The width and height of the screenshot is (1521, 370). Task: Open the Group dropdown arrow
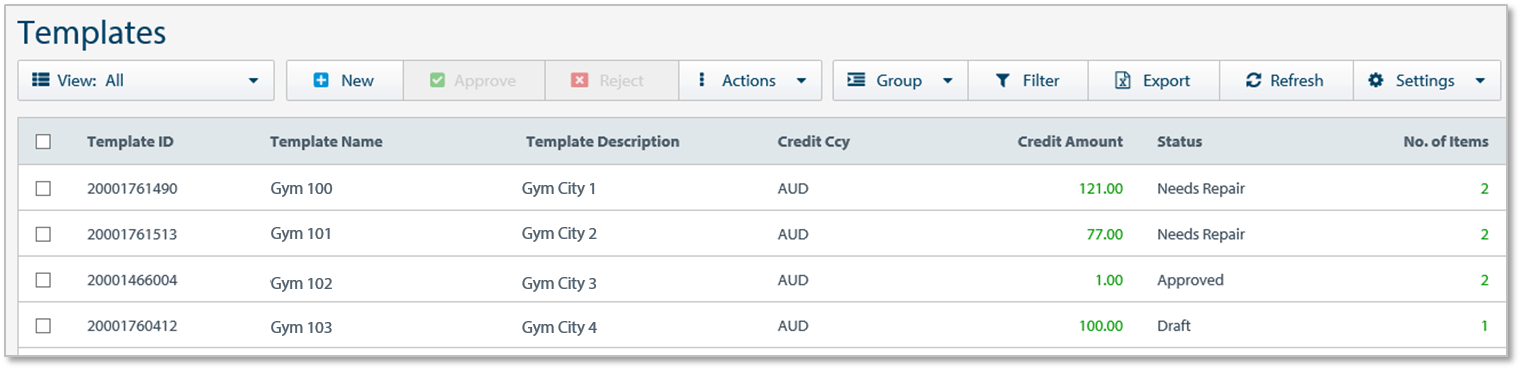point(947,81)
